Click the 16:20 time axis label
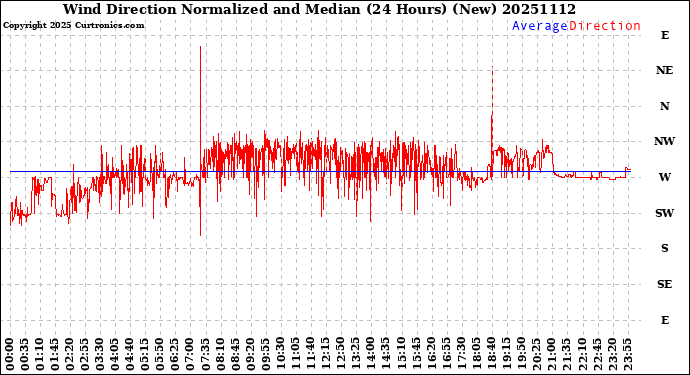The height and width of the screenshot is (375, 690). pyautogui.click(x=431, y=354)
